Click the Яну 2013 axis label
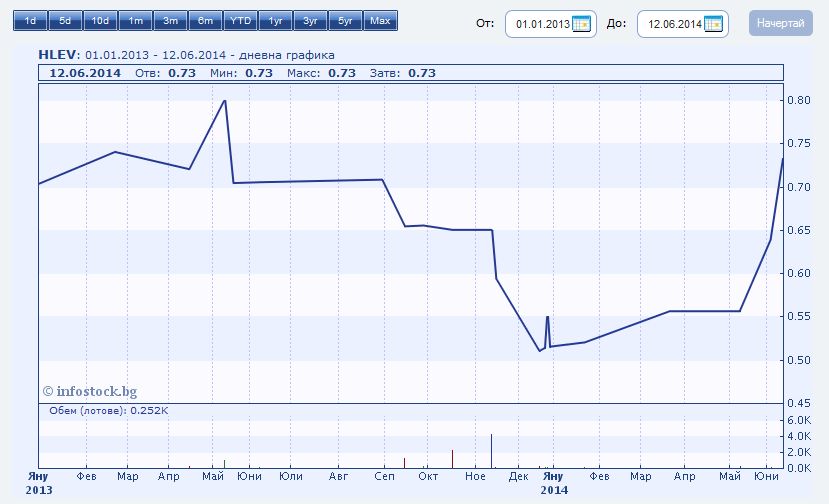 39,483
